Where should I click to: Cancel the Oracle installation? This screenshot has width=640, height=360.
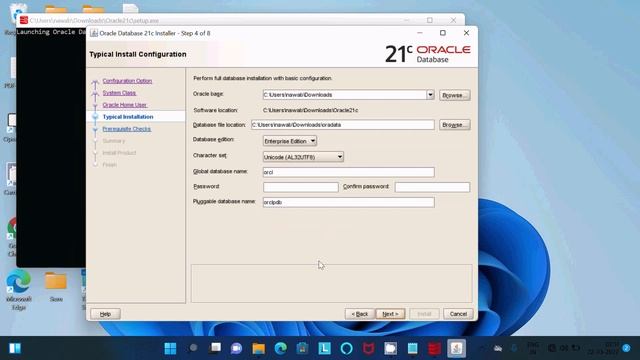coord(458,314)
